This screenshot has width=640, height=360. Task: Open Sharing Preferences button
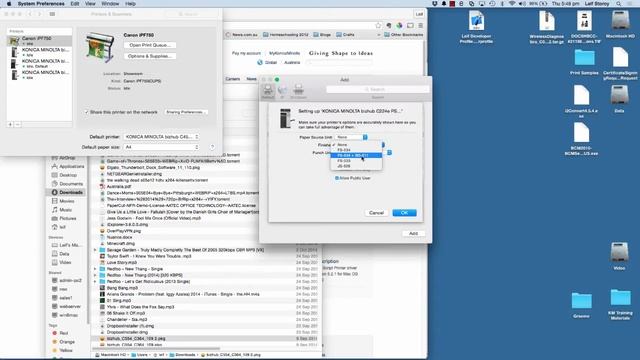(186, 112)
